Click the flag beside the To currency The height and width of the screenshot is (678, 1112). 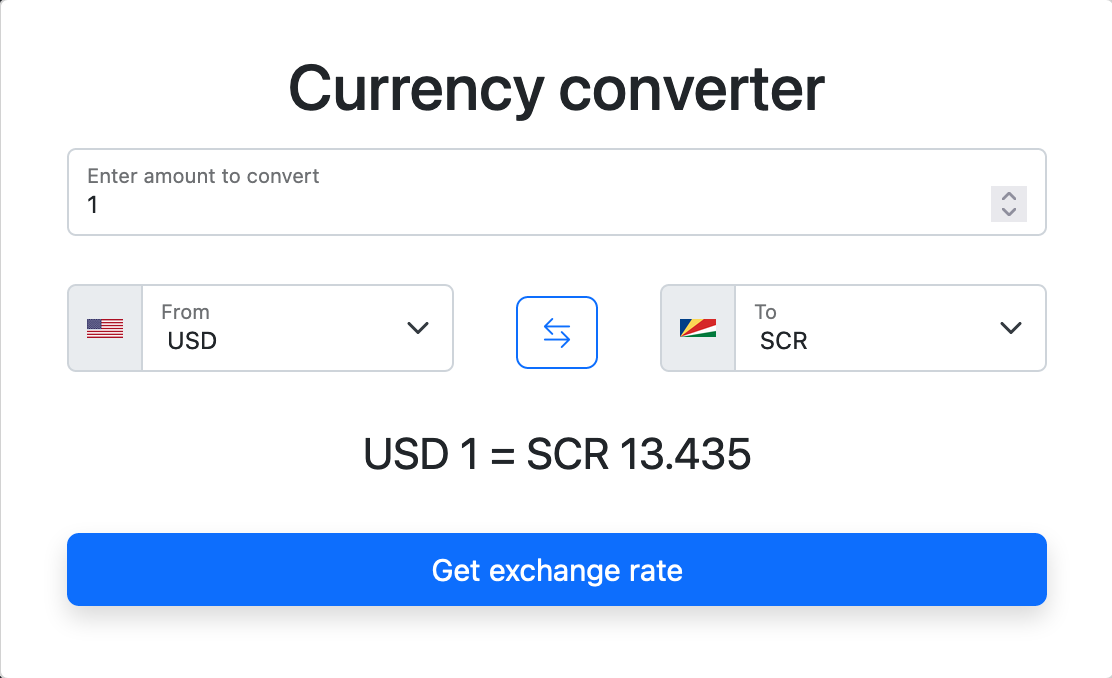point(697,328)
